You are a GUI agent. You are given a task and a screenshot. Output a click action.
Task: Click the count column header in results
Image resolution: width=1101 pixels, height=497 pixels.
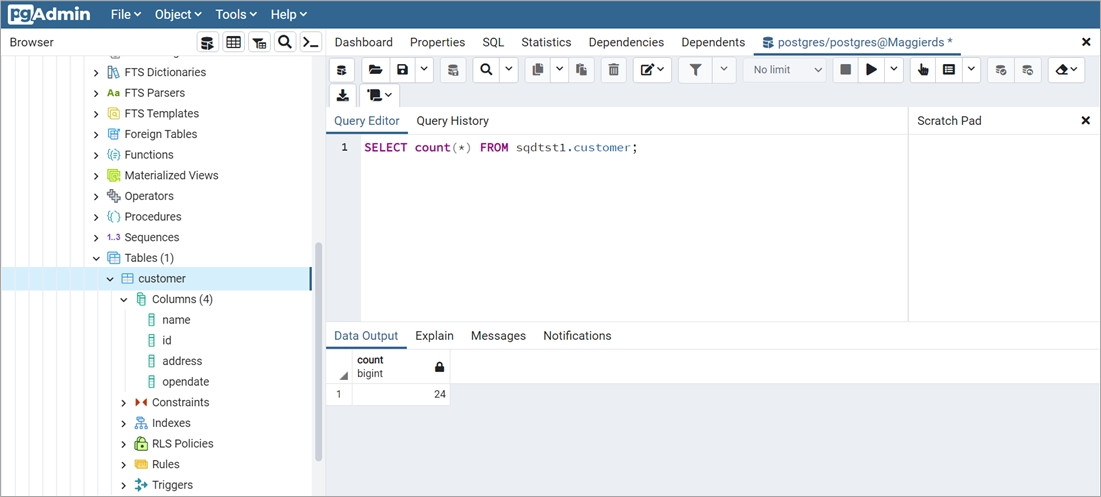tap(400, 366)
